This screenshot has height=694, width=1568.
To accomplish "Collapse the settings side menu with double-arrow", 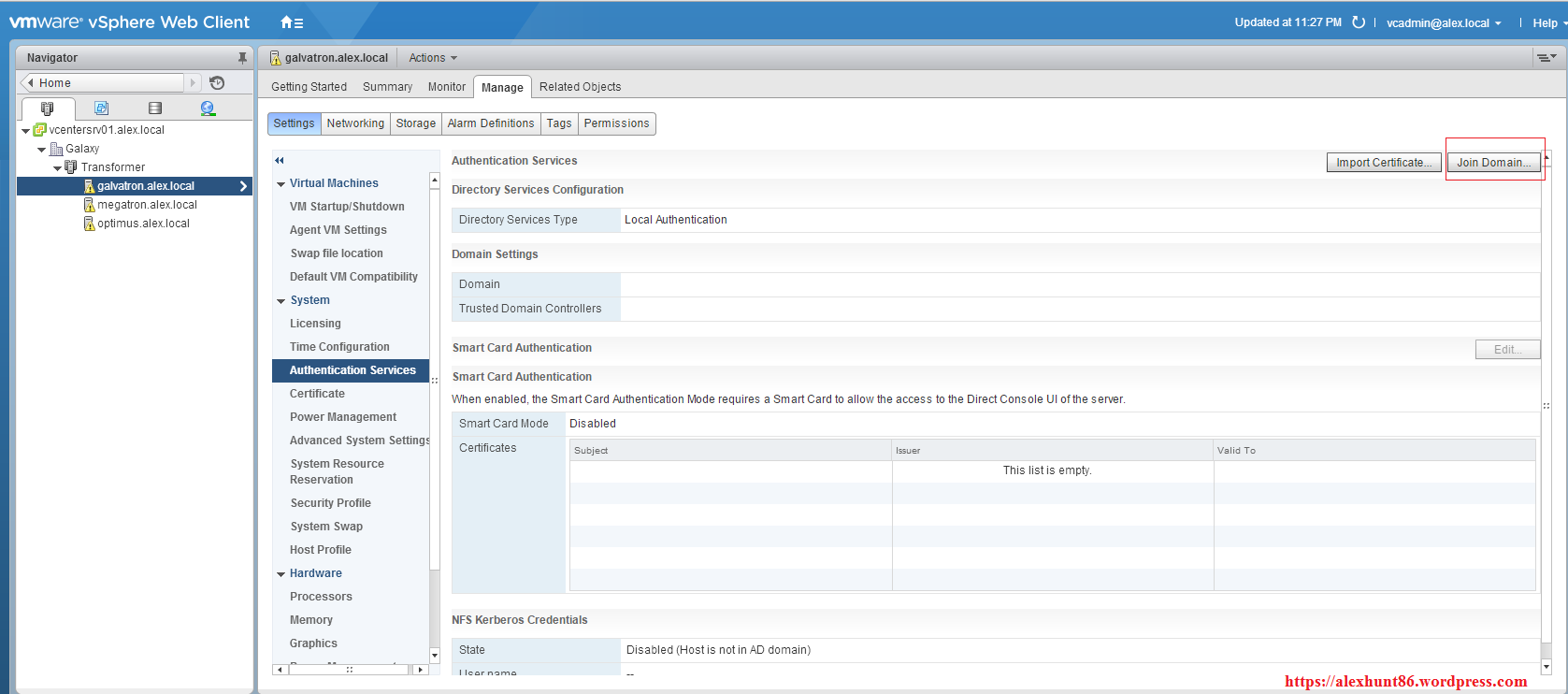I will pos(279,161).
